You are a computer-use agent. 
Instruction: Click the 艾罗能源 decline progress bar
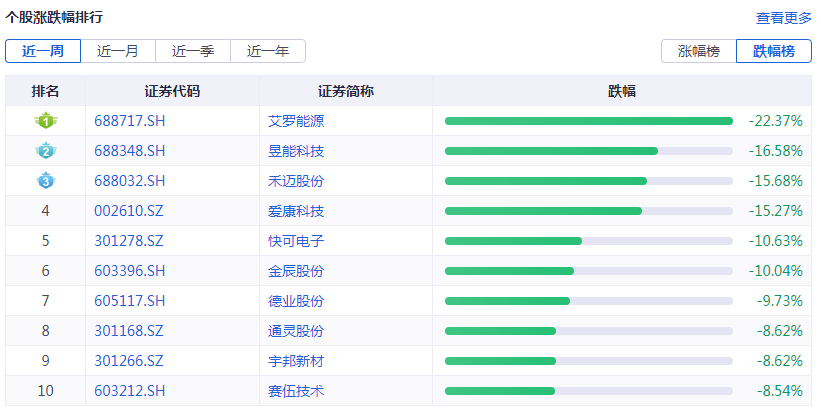click(588, 121)
